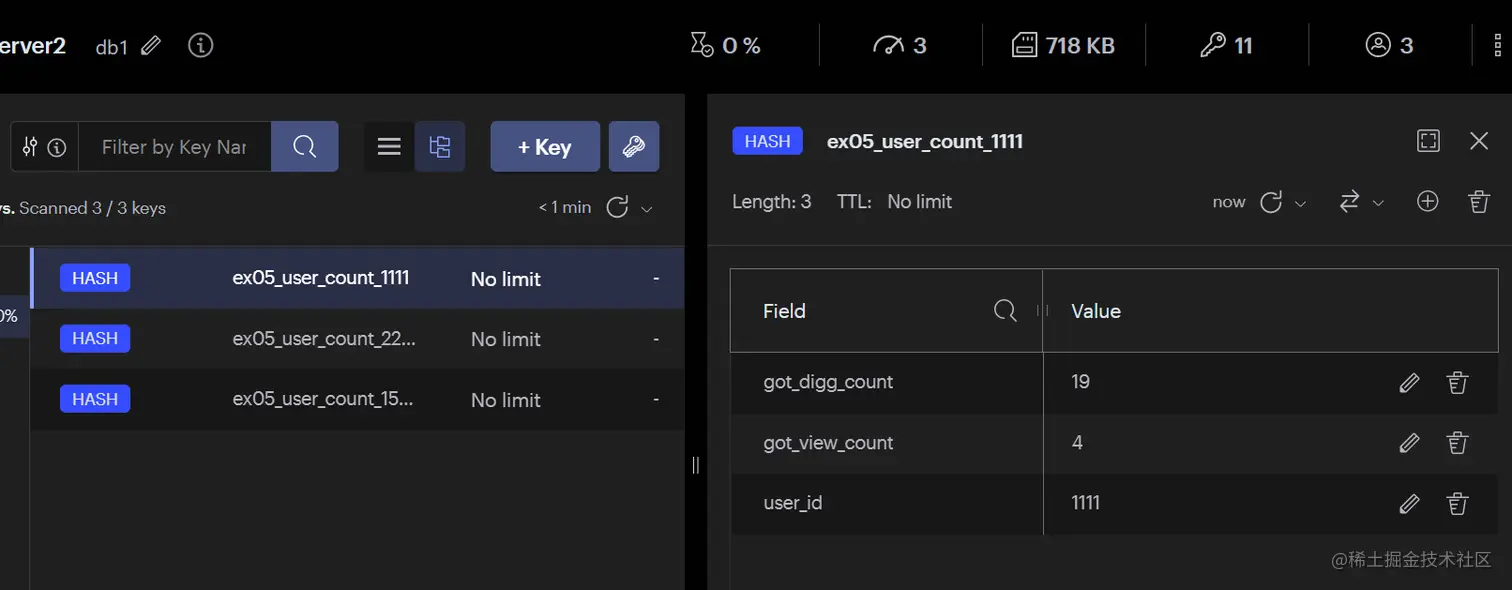This screenshot has width=1512, height=590.
Task: Click the No limit TTL of ex05_user_count_1111 row
Action: (505, 279)
